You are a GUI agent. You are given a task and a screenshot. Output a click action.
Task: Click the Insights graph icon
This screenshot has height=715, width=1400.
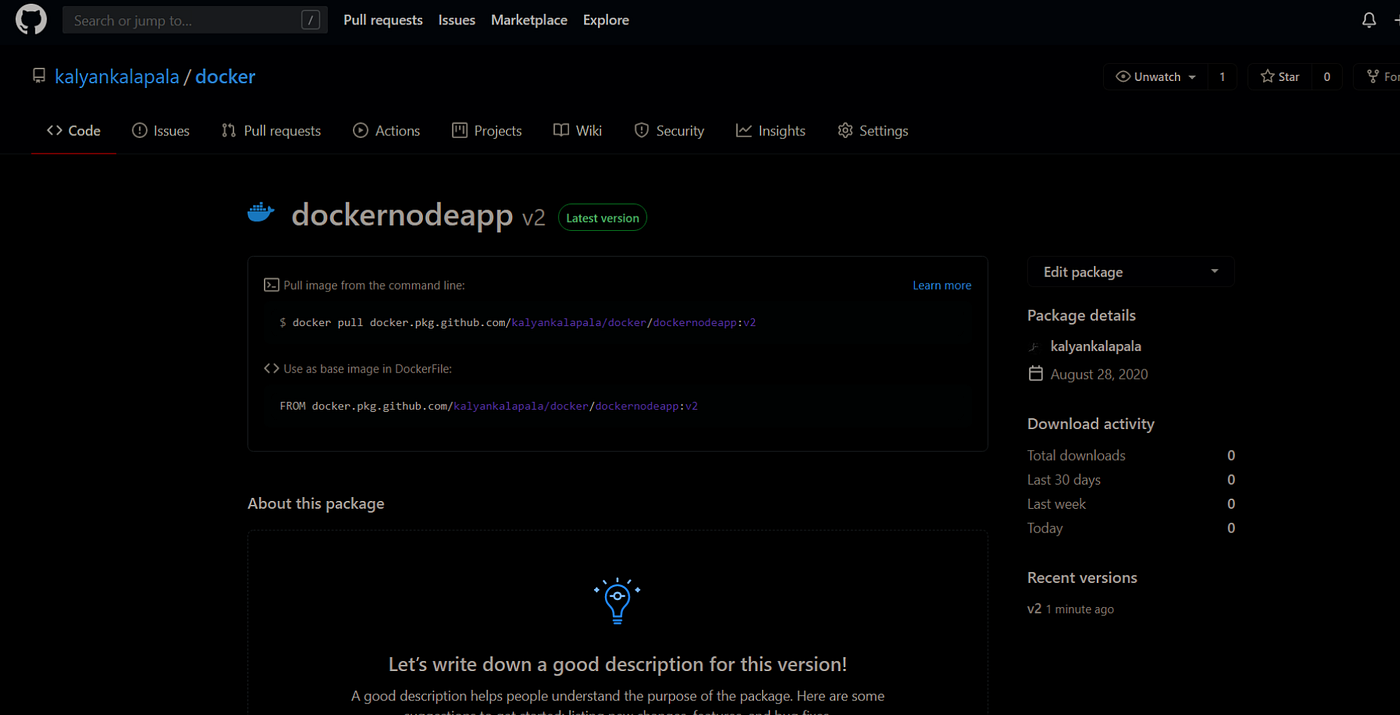pyautogui.click(x=744, y=130)
